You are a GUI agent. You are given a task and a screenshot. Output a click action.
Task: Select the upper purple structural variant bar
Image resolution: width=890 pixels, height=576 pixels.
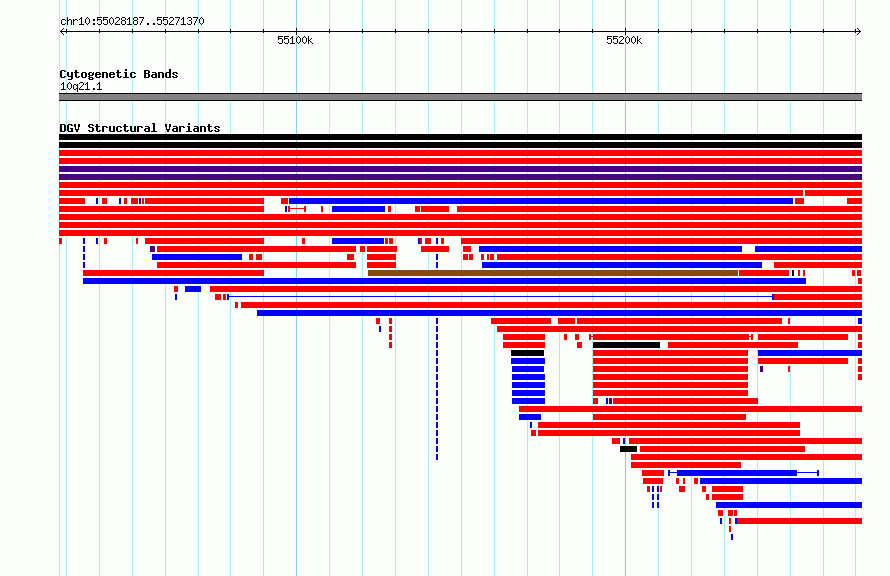tap(460, 169)
